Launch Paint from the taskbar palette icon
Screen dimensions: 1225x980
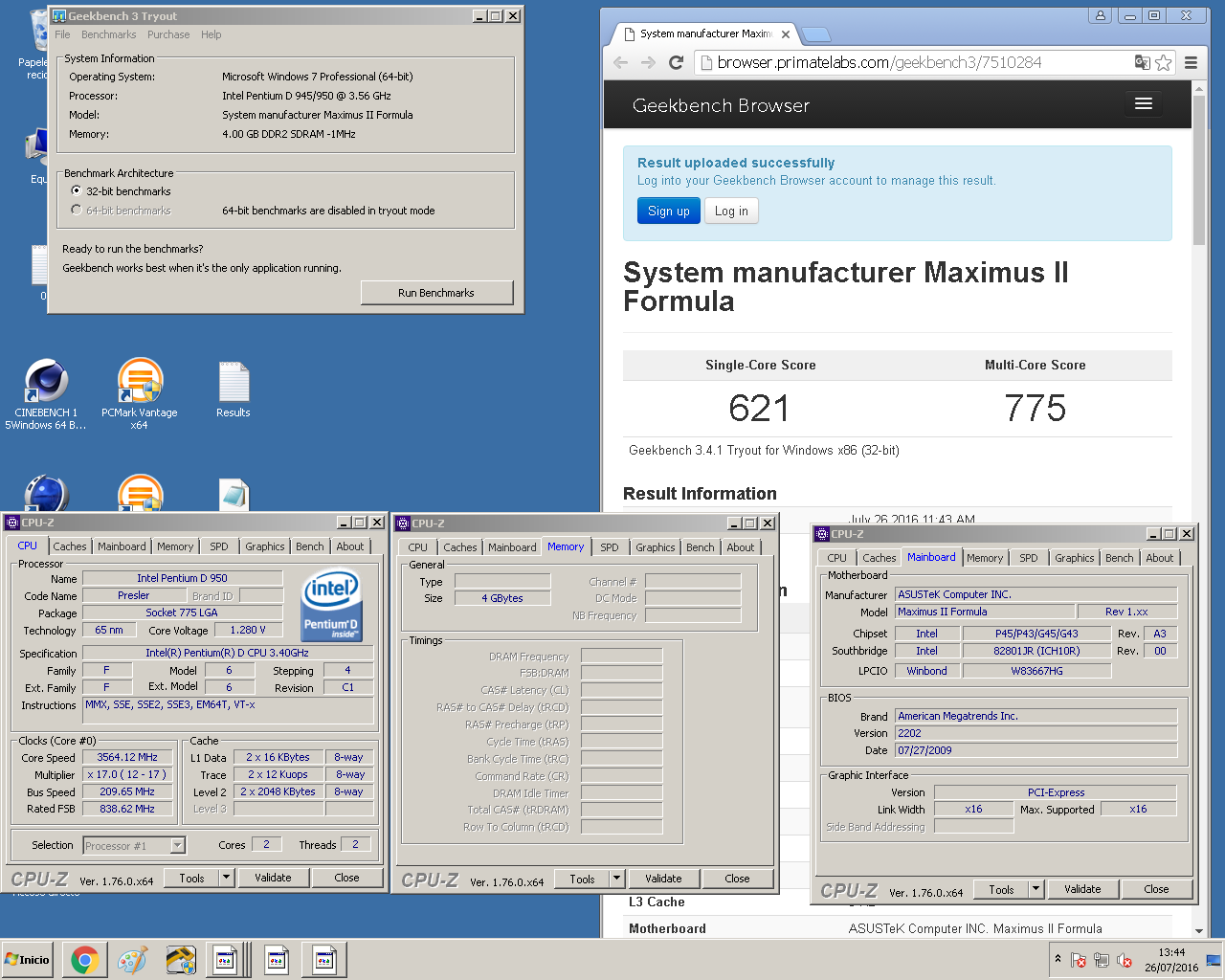[x=132, y=960]
